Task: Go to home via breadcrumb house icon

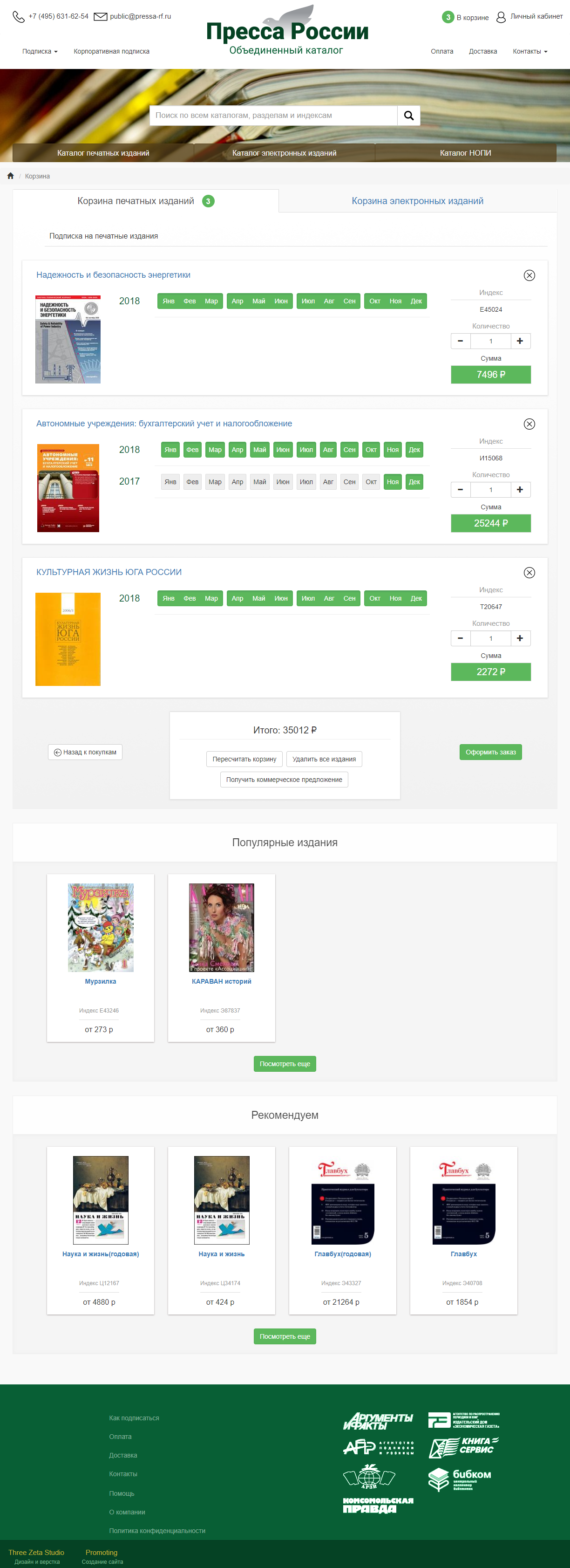Action: [10, 176]
